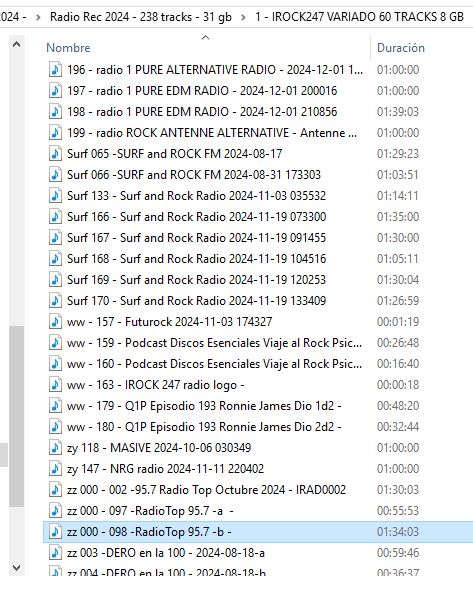Screen dimensions: 473x589
Task: Click audio icon of zz 003 DERO file
Action: tap(55, 554)
